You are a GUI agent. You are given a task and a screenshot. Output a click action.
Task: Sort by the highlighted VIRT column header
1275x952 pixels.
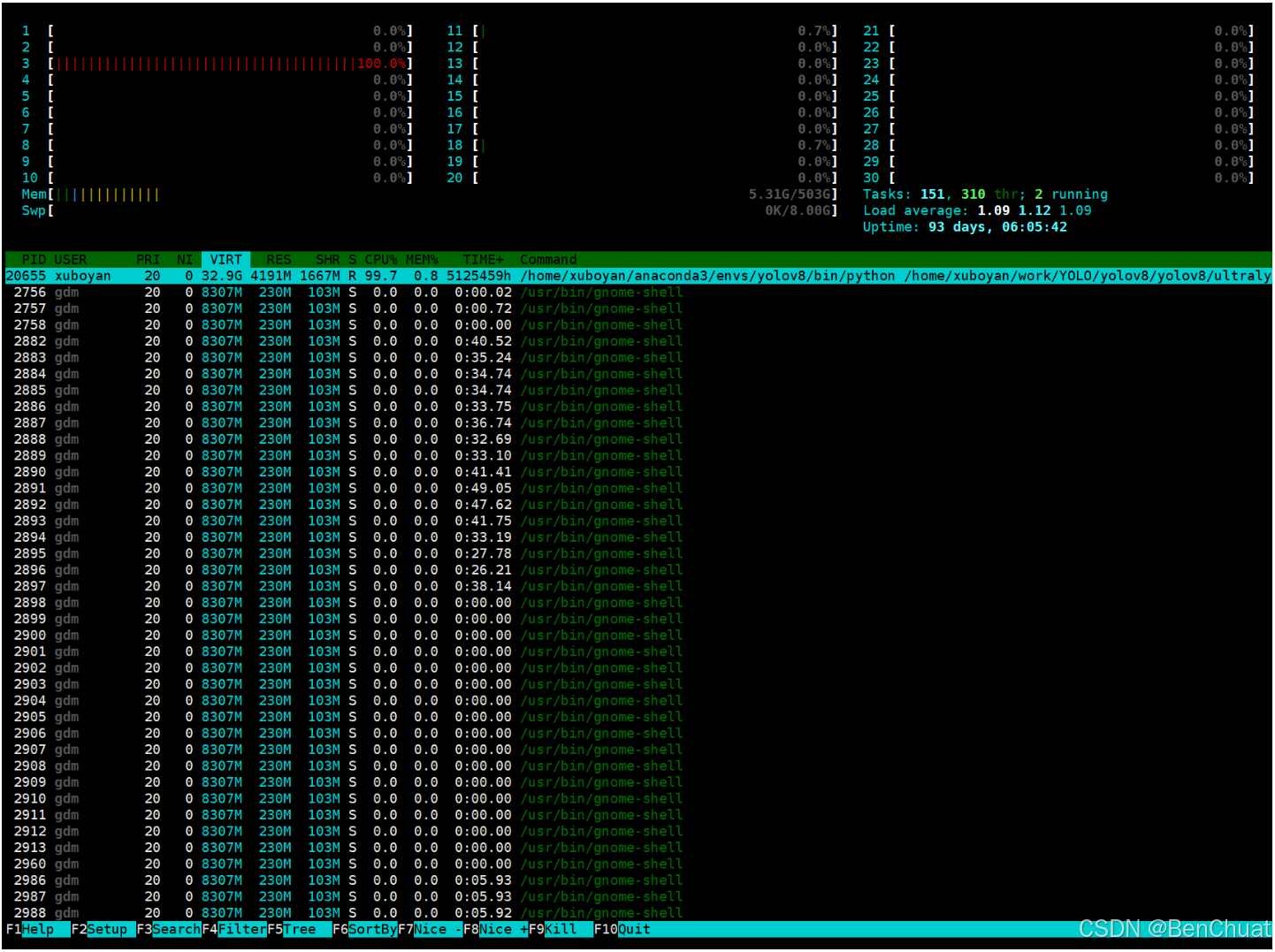[225, 259]
